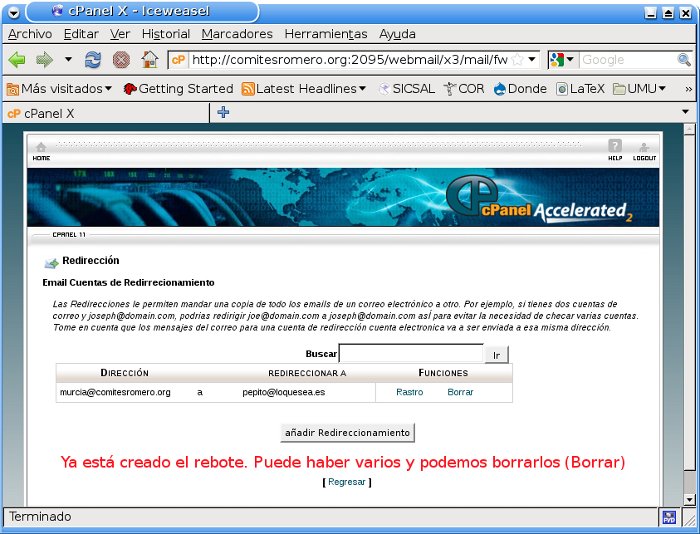Click the añadir Redireccionamiento button
Image resolution: width=700 pixels, height=534 pixels.
tap(347, 433)
